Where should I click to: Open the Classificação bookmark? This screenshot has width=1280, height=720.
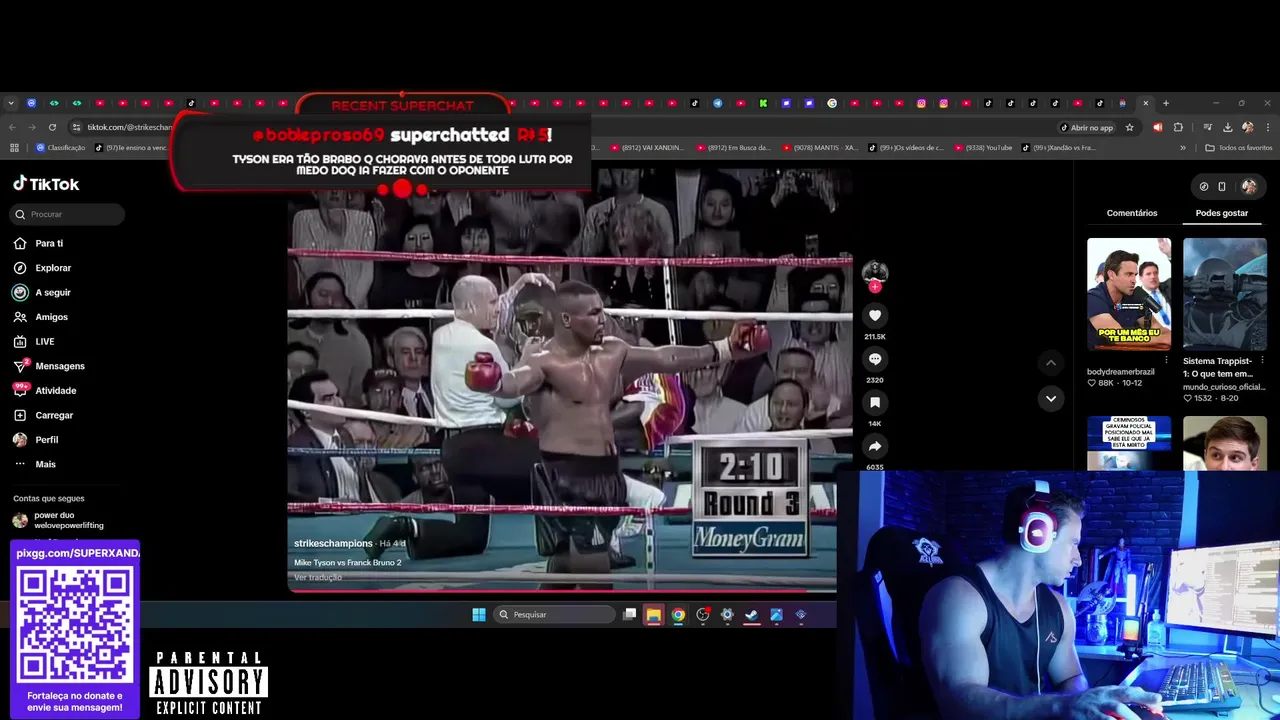point(61,148)
